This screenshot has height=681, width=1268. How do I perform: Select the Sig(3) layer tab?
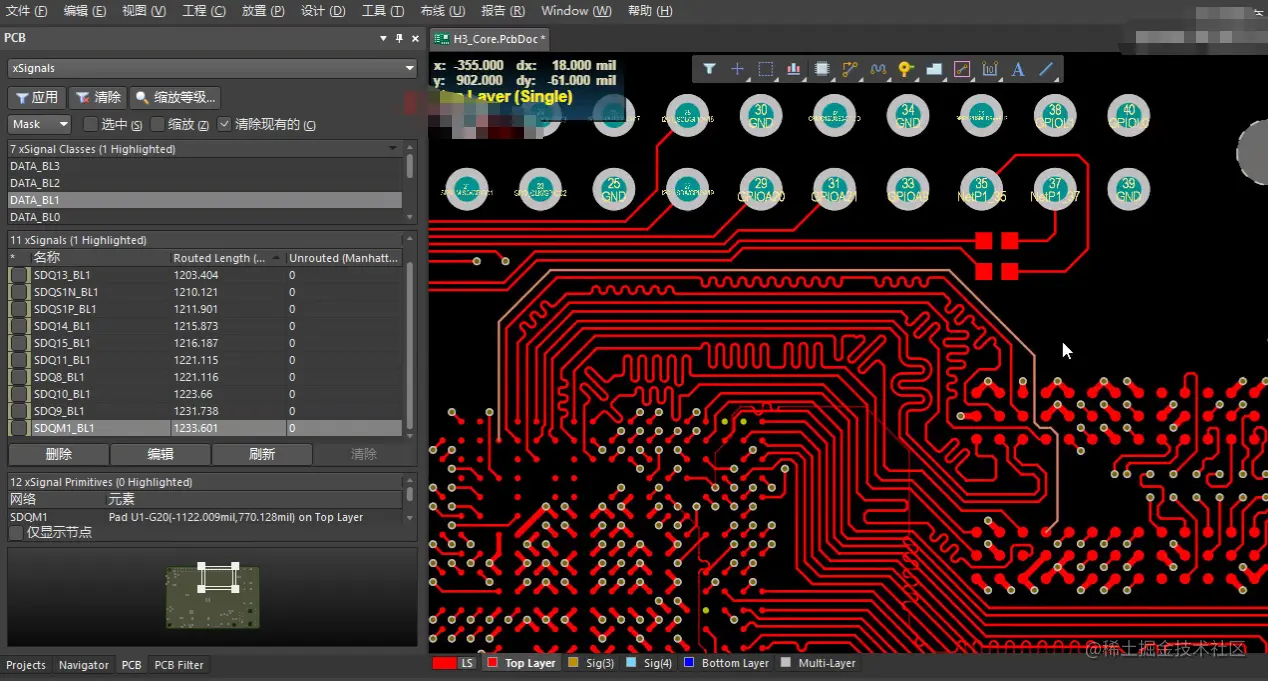(591, 663)
